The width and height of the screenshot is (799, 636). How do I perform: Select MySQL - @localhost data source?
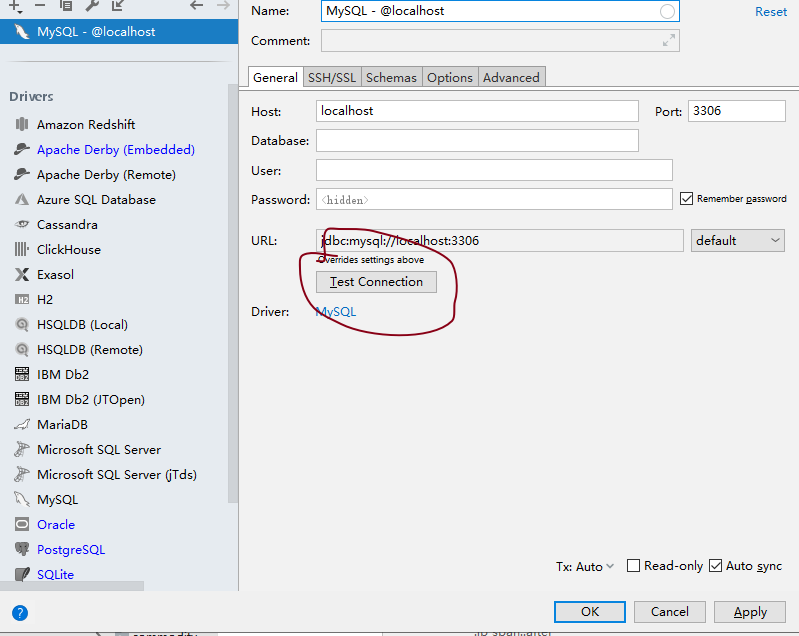[119, 32]
